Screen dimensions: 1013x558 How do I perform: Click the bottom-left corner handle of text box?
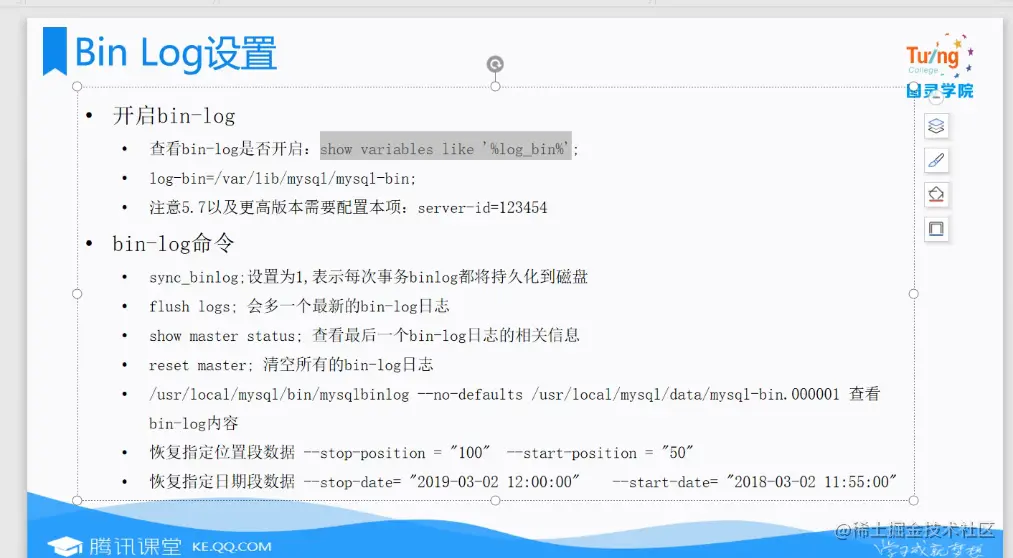tap(77, 501)
